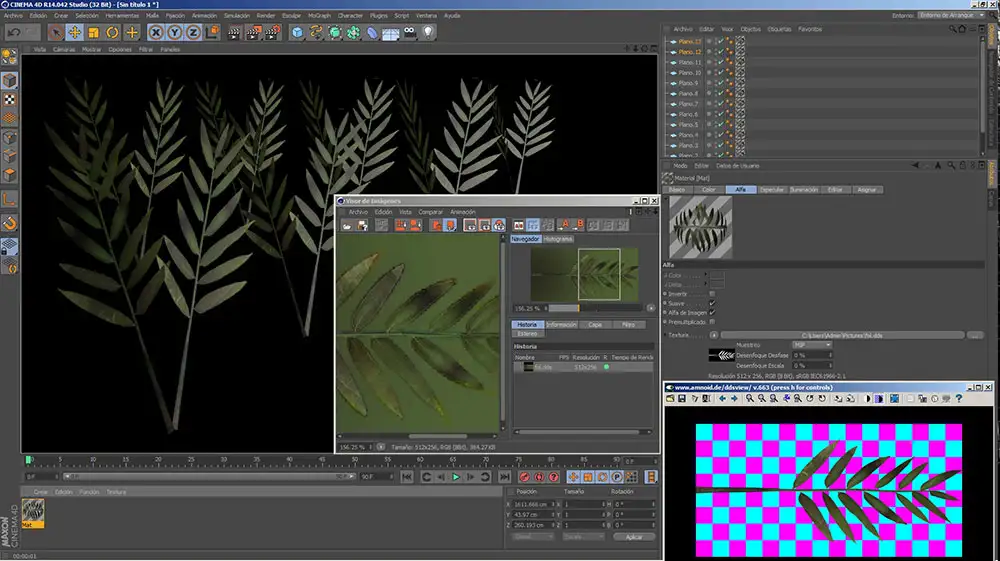1000x561 pixels.
Task: Toggle the Z axis lock
Action: click(193, 32)
